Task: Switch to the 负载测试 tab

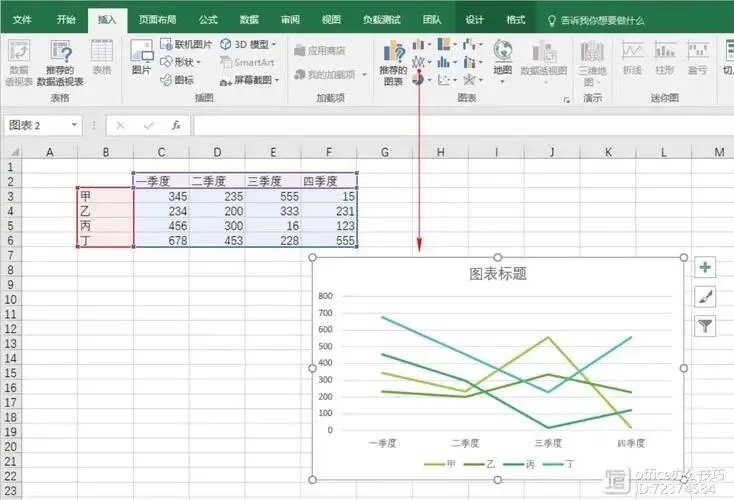Action: pos(382,20)
